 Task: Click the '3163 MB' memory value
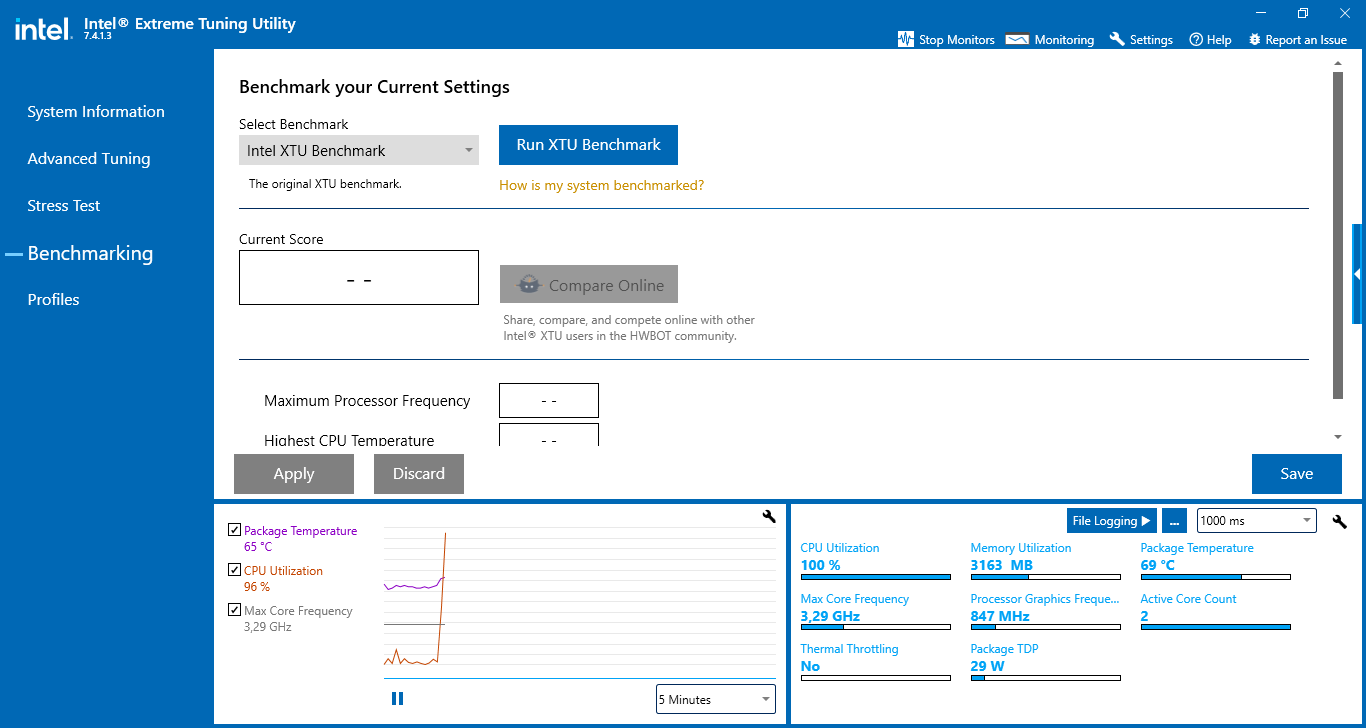pyautogui.click(x=1002, y=565)
